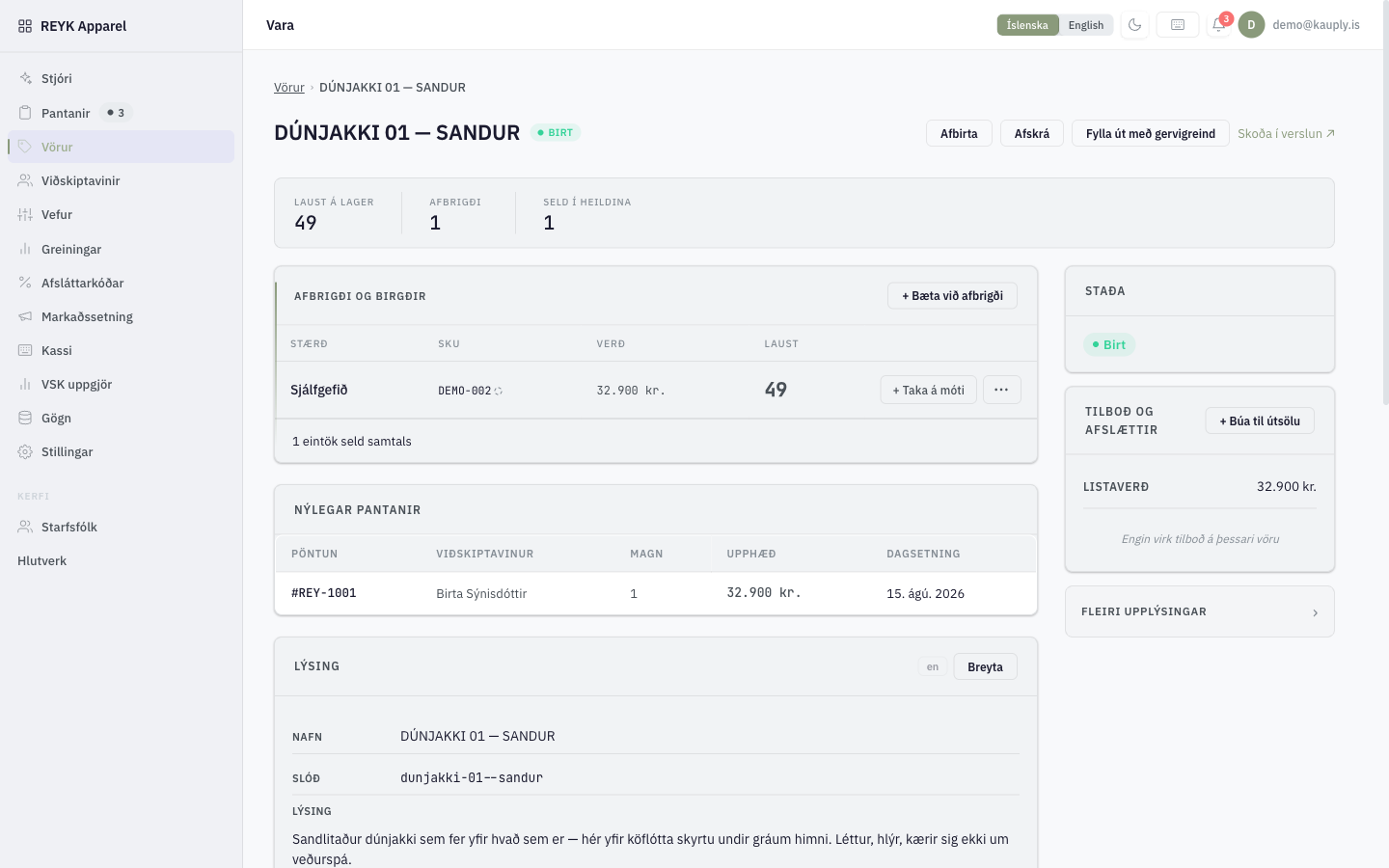Open notifications bell with 3 badge
This screenshot has width=1389, height=868.
pyautogui.click(x=1219, y=25)
